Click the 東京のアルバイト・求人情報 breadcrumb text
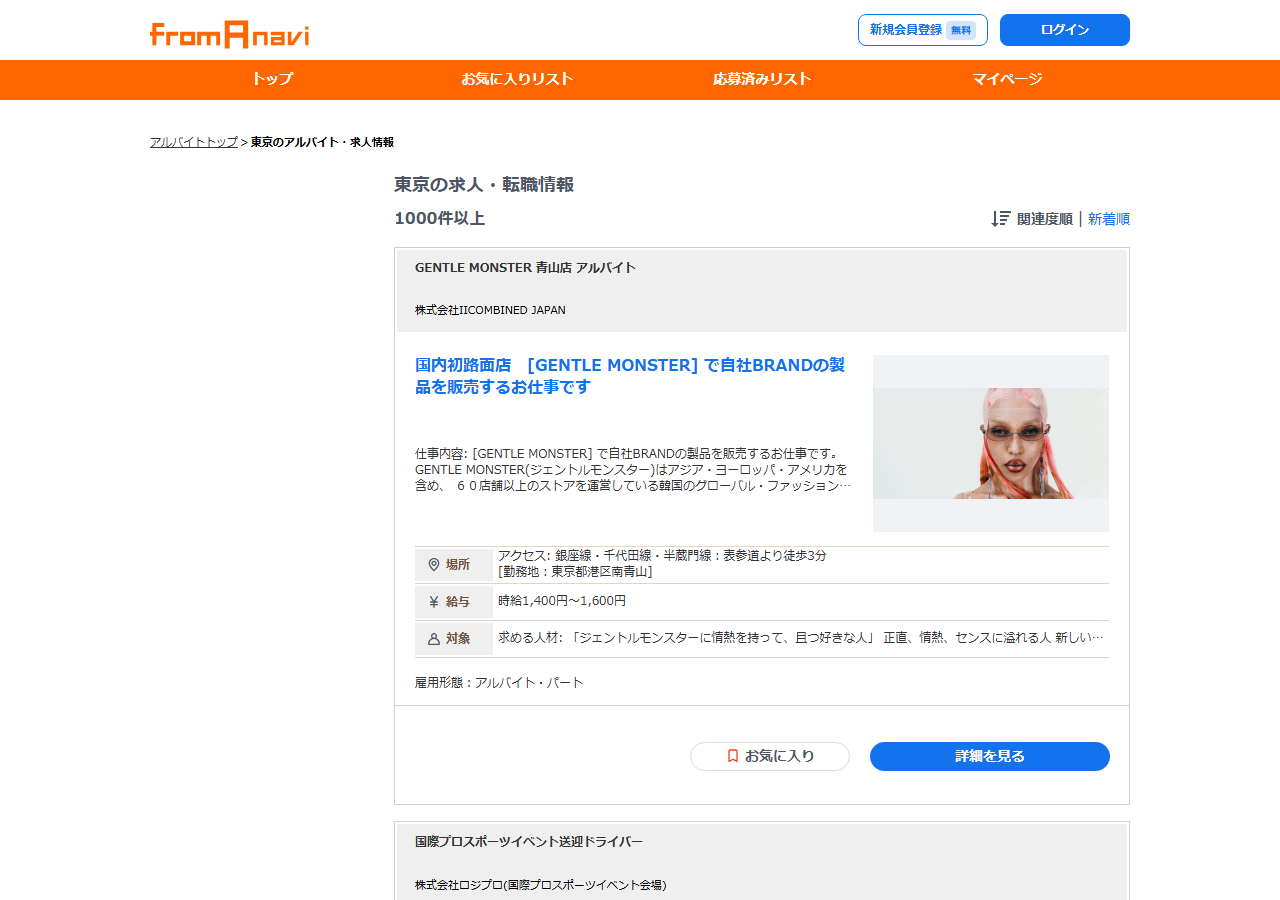The height and width of the screenshot is (900, 1280). click(322, 142)
